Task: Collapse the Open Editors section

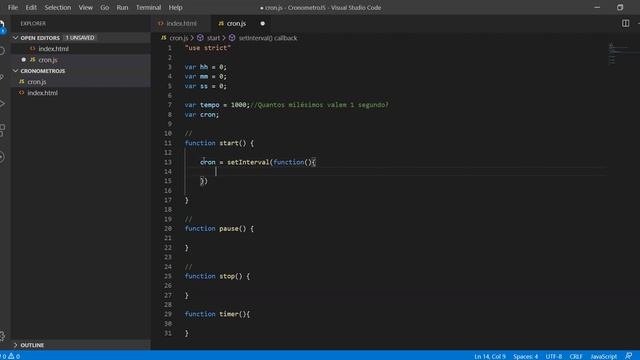Action: pos(16,38)
